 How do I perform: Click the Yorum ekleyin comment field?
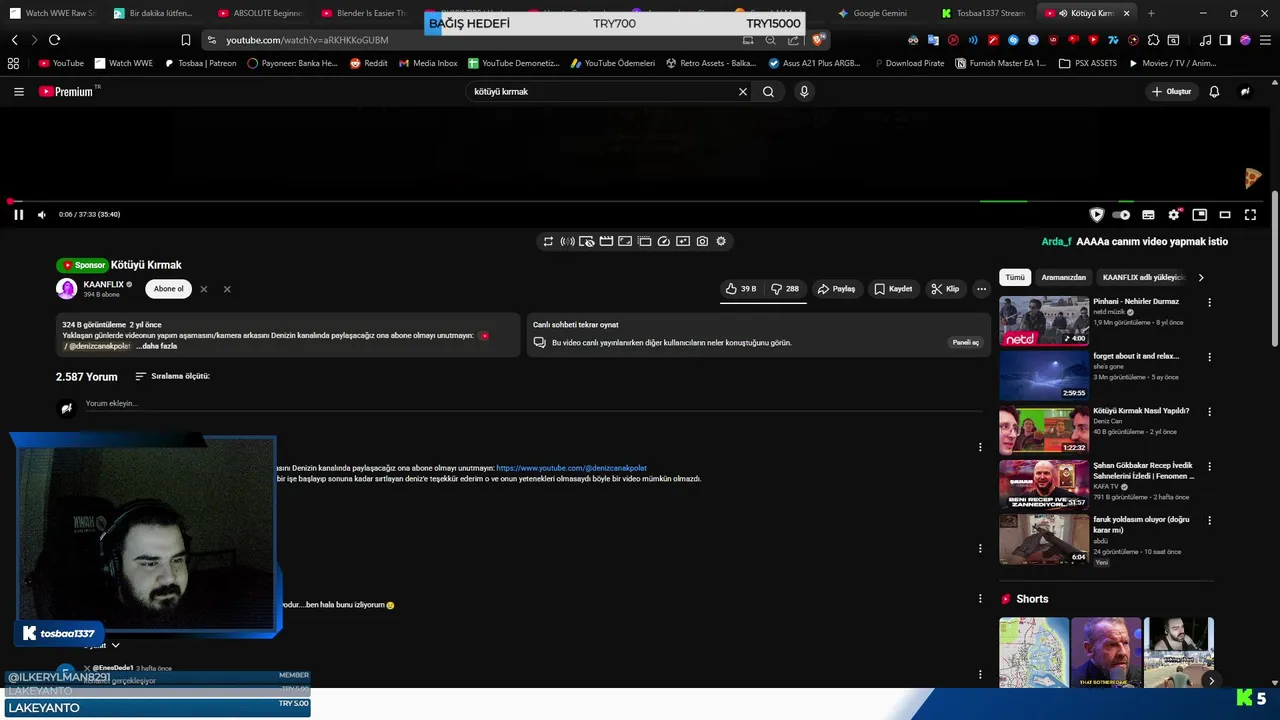tap(534, 404)
